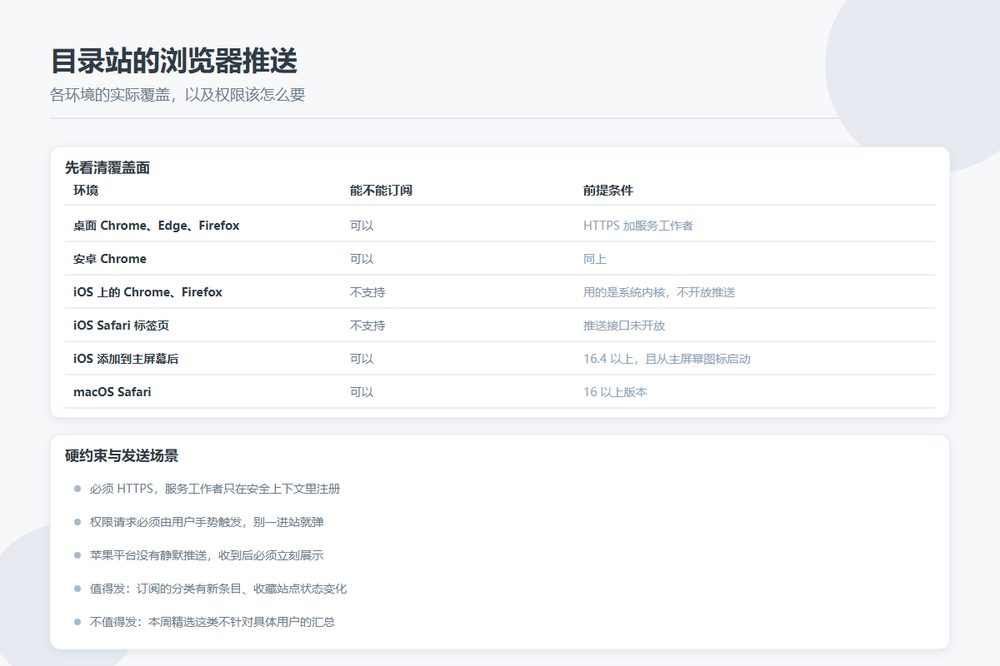Click 可以 in the iOS 添加到主屏幕后 row
This screenshot has width=1000, height=666.
(x=362, y=358)
